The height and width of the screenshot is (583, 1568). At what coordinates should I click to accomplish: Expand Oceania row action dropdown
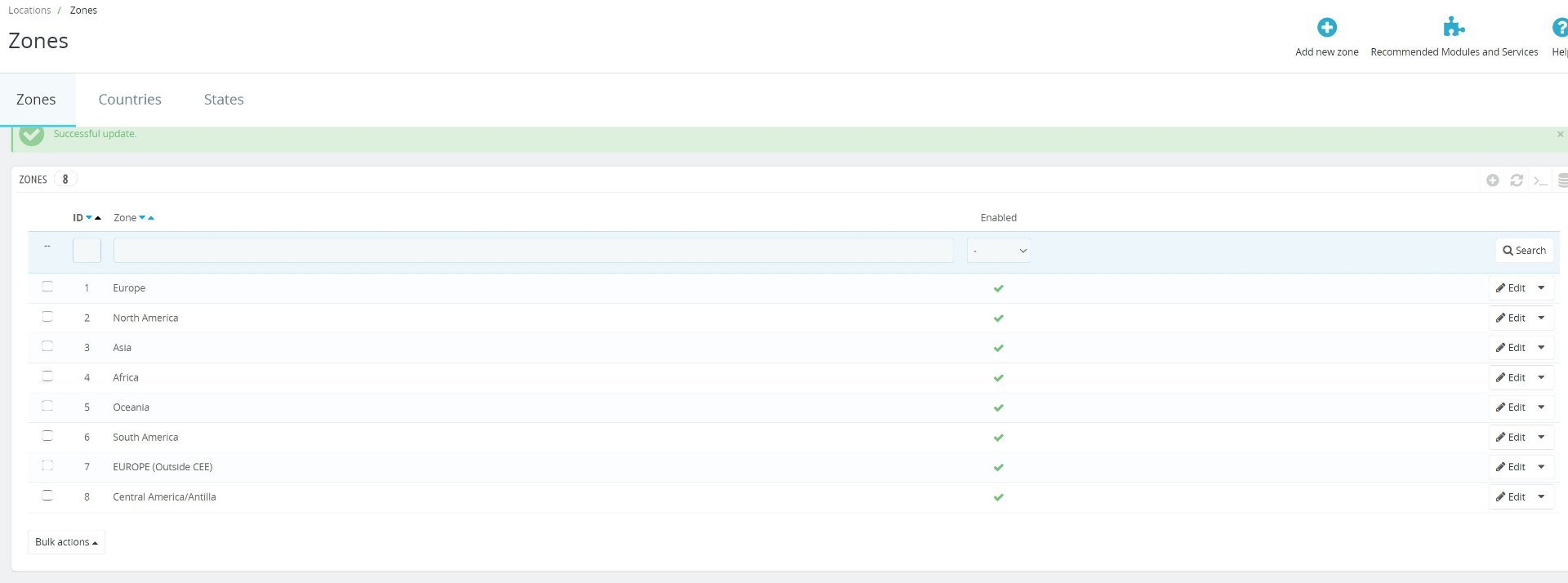tap(1541, 407)
